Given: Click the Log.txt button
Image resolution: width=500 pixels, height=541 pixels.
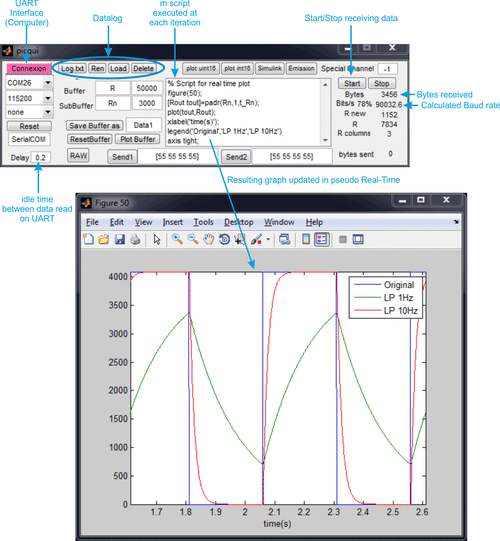Looking at the screenshot, I should pyautogui.click(x=72, y=68).
